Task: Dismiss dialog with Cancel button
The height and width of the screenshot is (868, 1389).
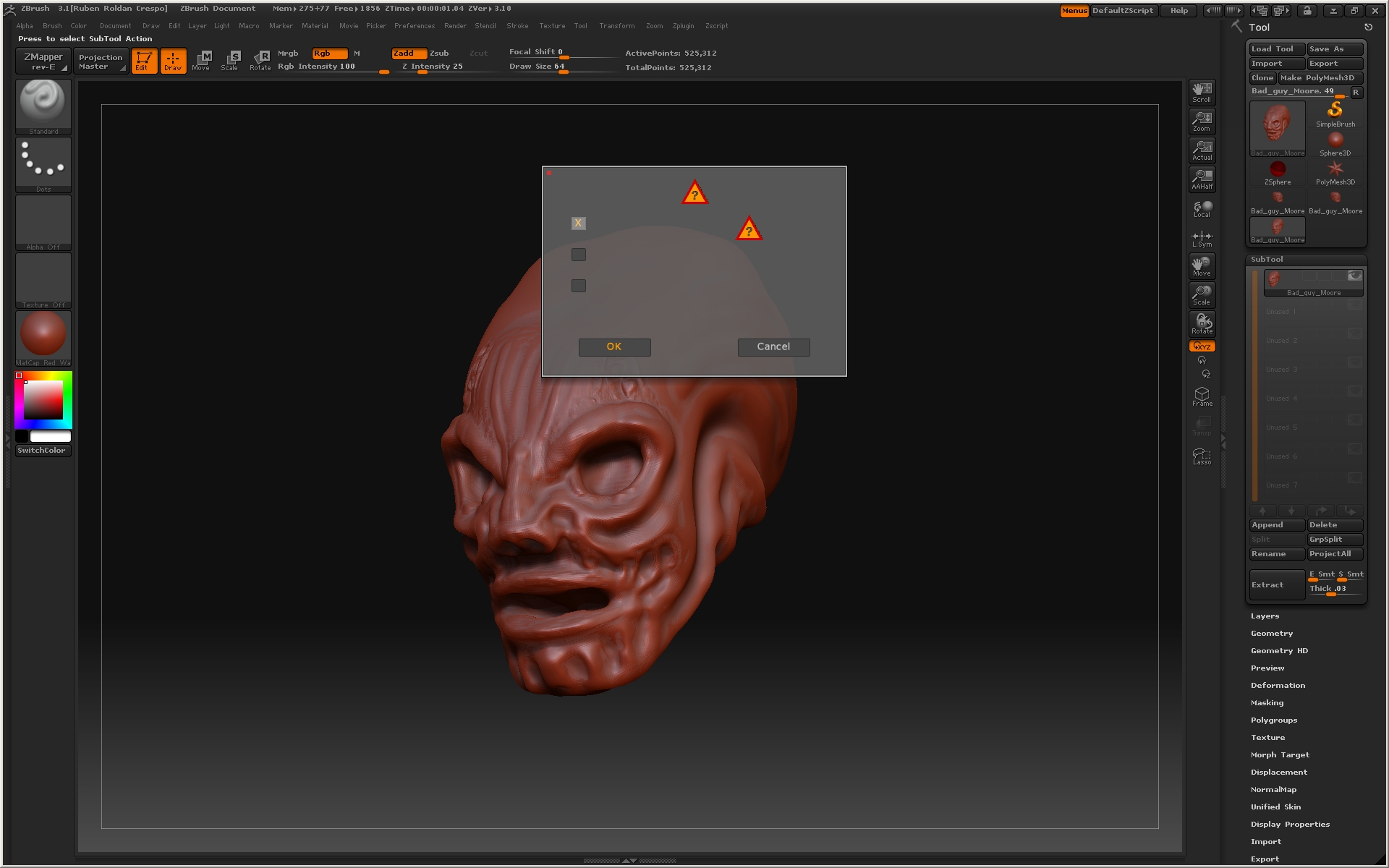Action: (773, 347)
